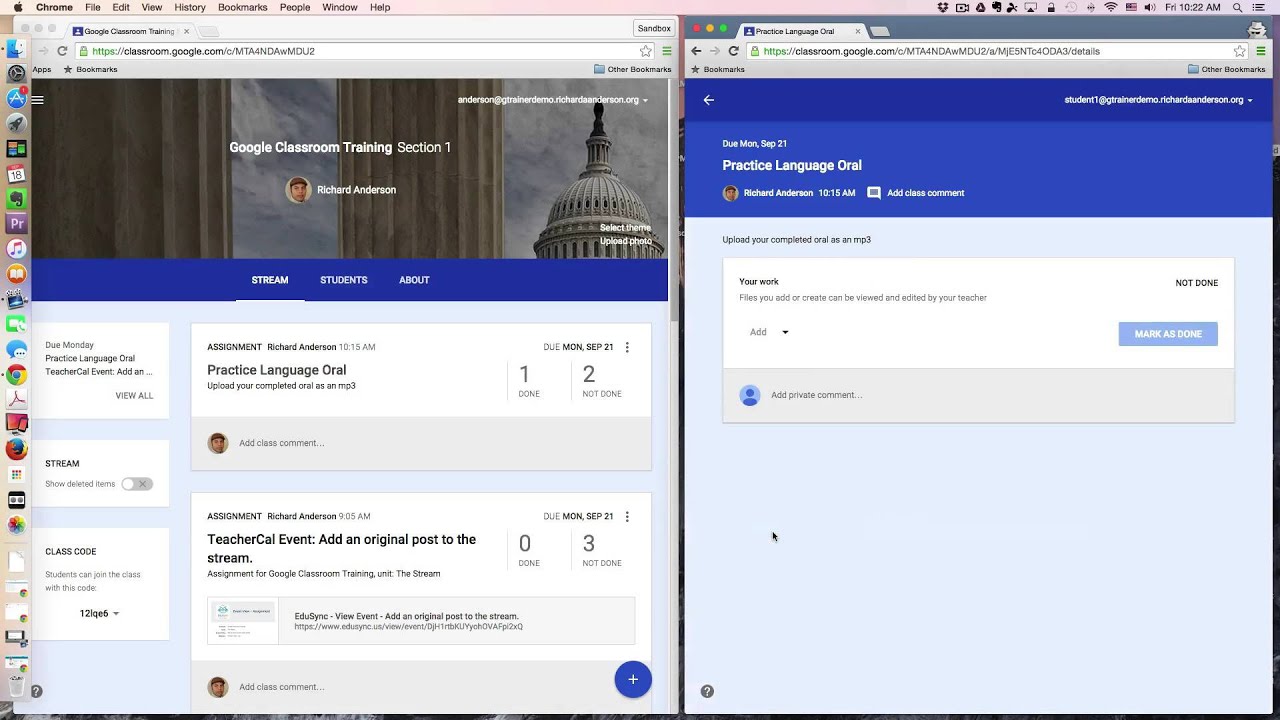Toggle Show deleted items switch
The image size is (1280, 720).
(x=137, y=484)
